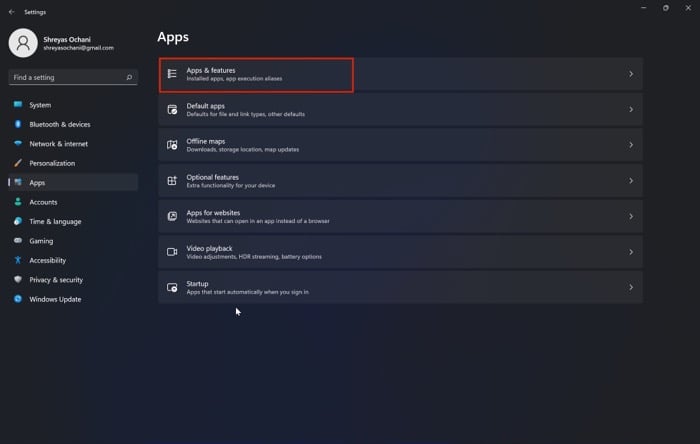The width and height of the screenshot is (700, 444).
Task: Go to Bluetooth & devices settings
Action: 73,124
